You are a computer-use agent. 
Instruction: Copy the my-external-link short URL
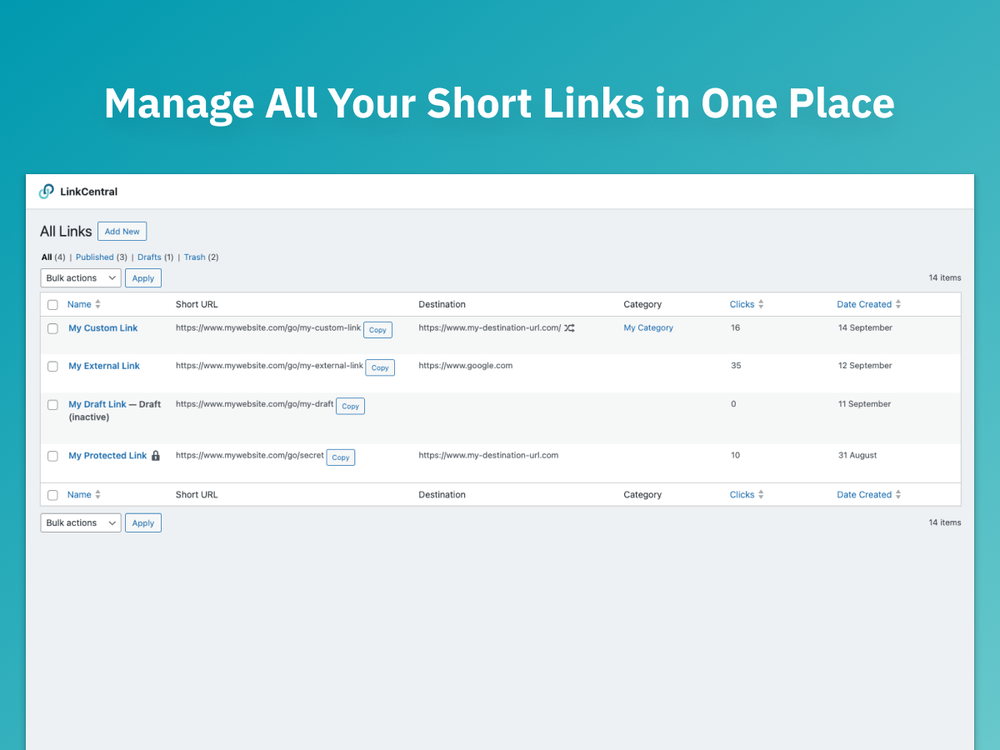click(x=379, y=367)
